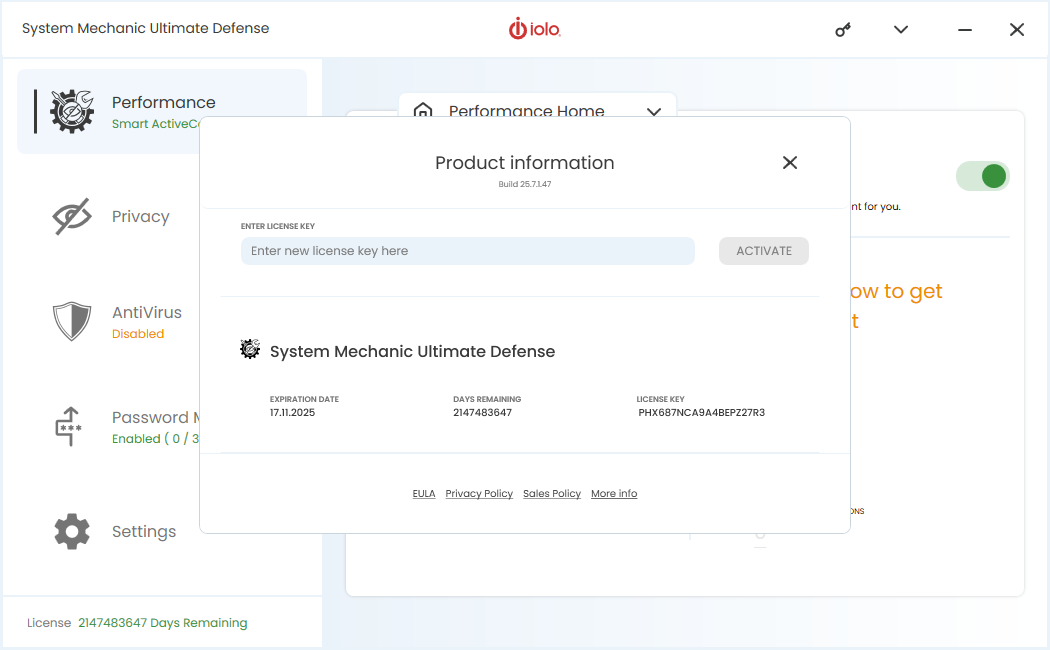The image size is (1050, 650).
Task: Close the System Mechanic window
Action: pyautogui.click(x=1017, y=29)
